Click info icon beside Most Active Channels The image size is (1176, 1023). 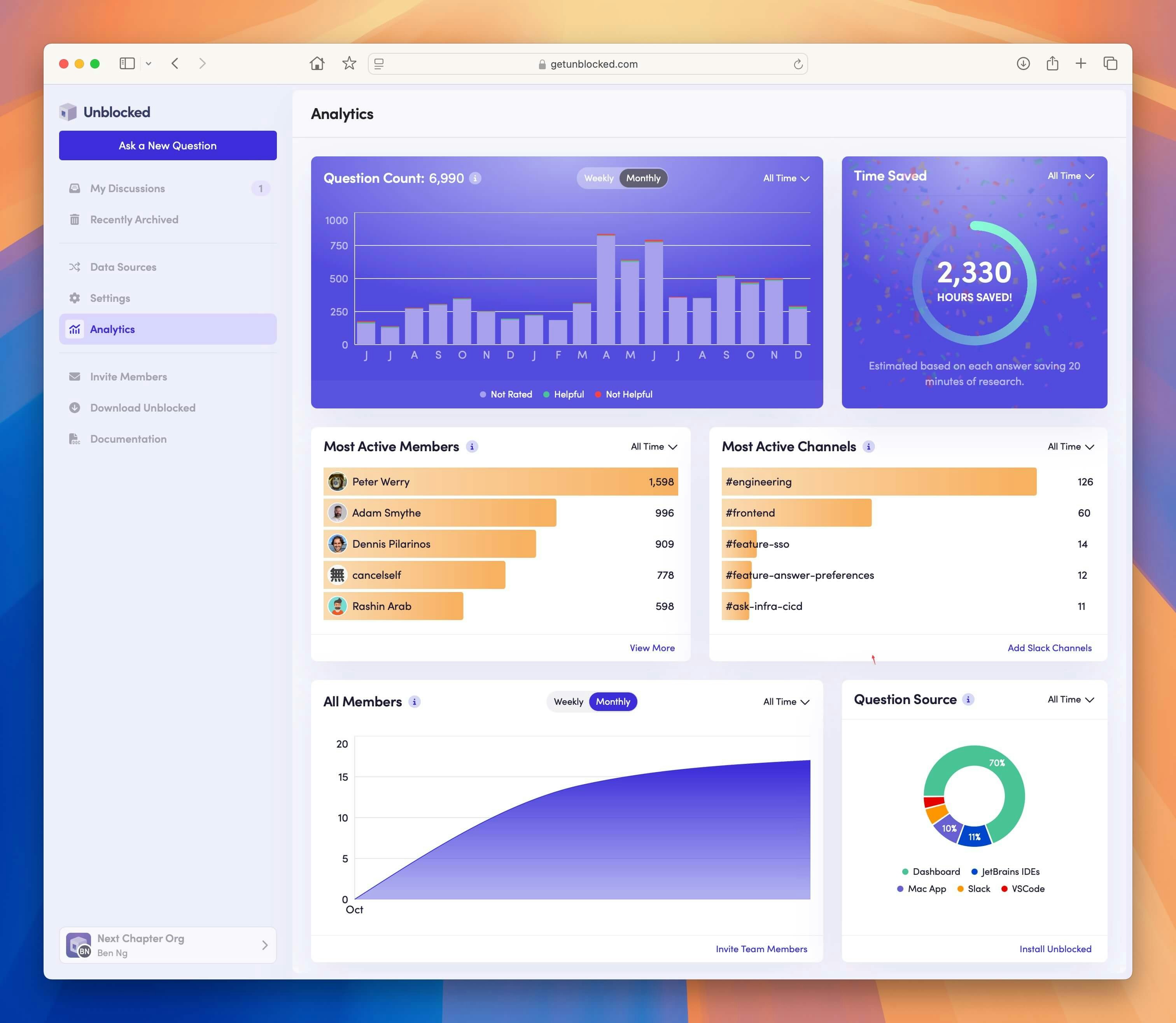coord(868,447)
